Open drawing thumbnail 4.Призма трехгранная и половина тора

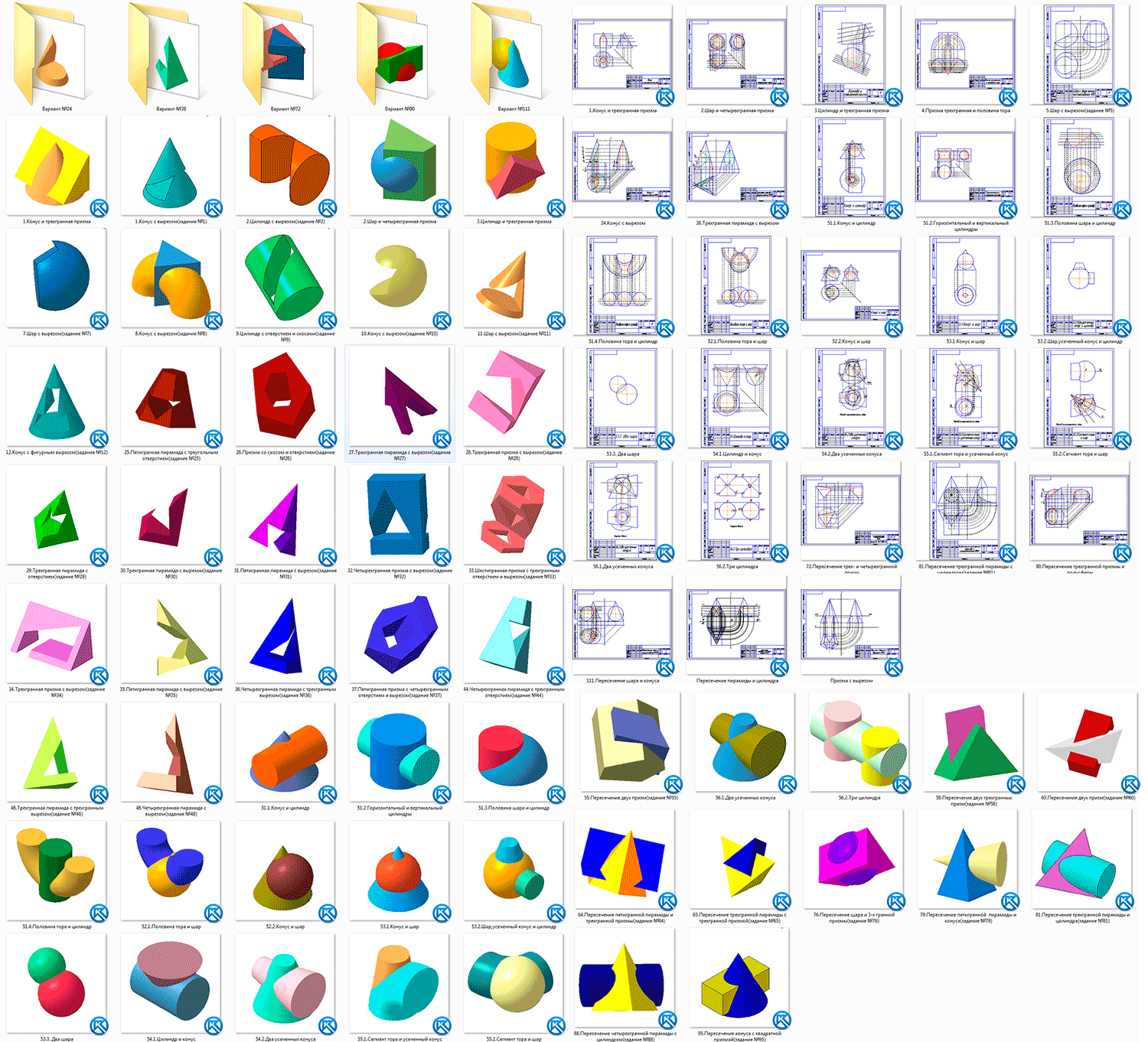click(x=965, y=55)
